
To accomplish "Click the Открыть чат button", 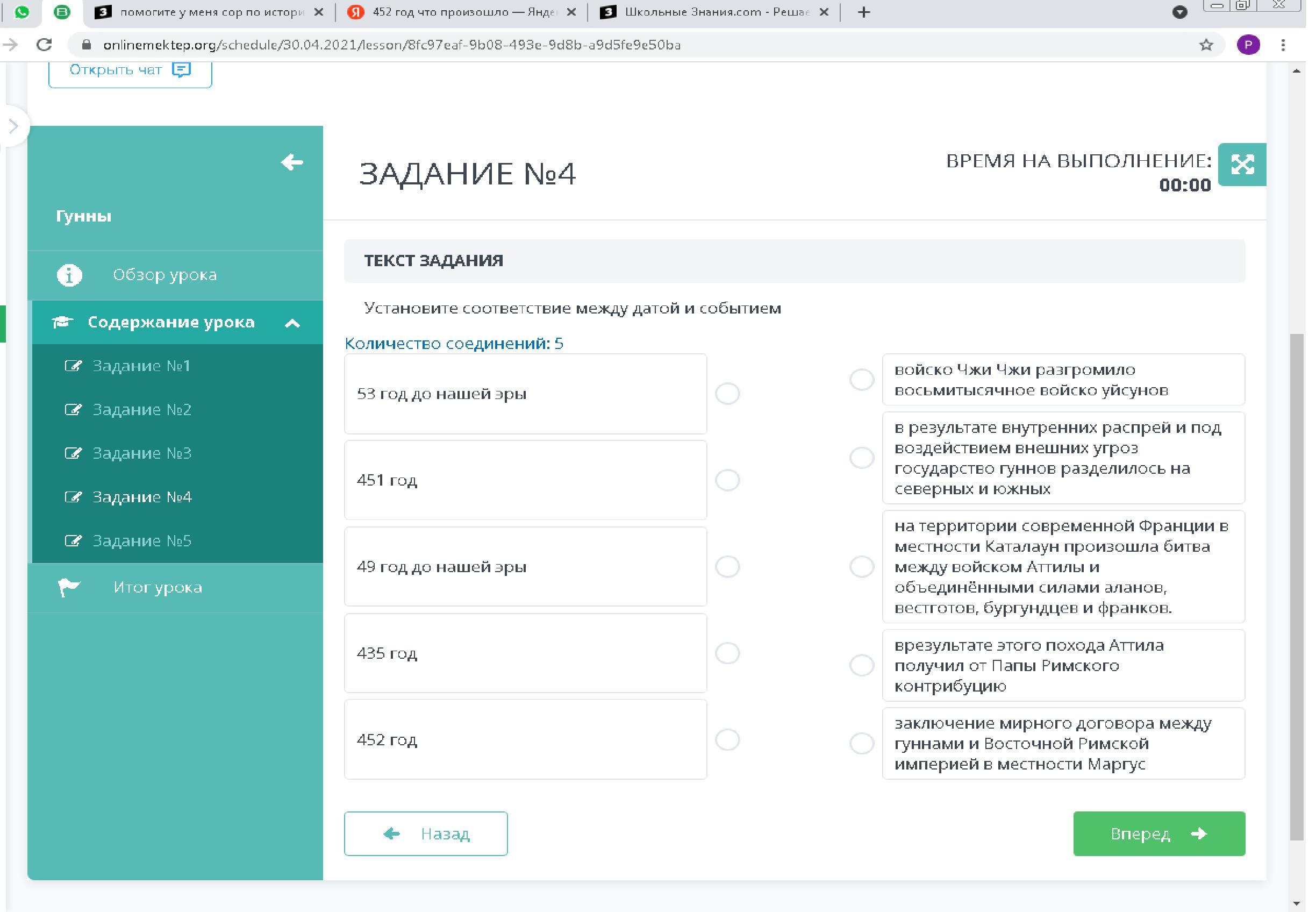I will click(130, 71).
